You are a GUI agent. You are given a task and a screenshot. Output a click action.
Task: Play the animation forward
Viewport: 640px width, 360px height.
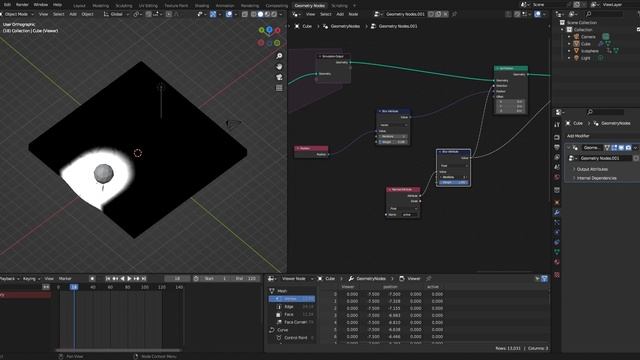[x=130, y=278]
